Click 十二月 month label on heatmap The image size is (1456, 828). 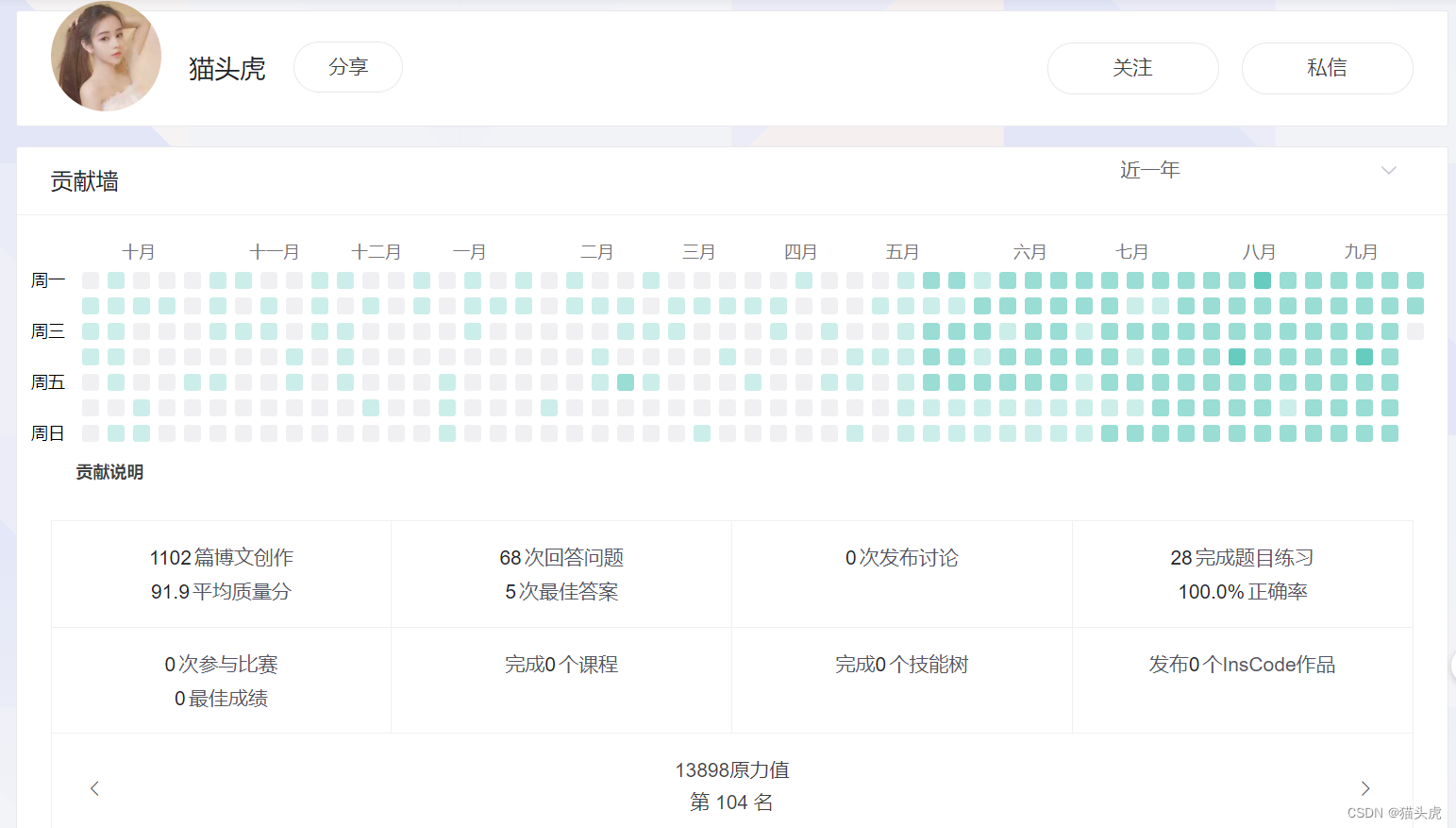tap(377, 252)
